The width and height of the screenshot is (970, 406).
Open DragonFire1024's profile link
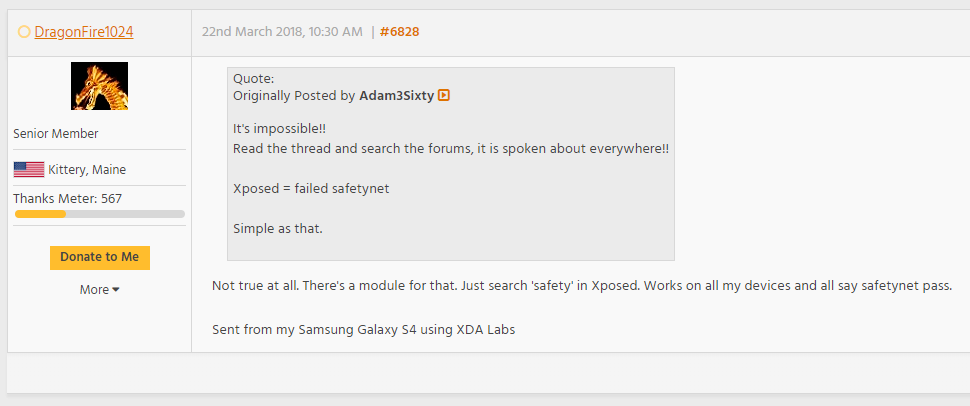tap(84, 32)
